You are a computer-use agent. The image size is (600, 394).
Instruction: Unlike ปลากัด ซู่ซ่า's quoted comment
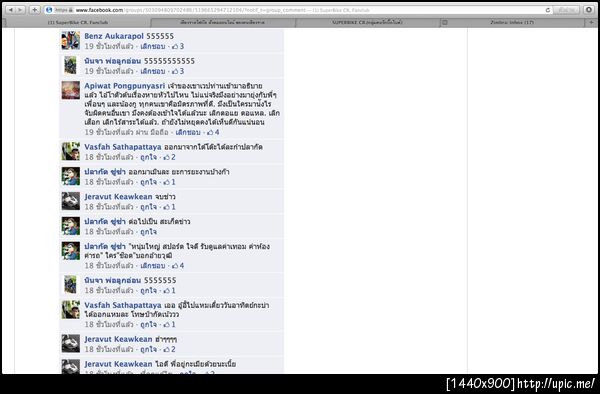(152, 265)
